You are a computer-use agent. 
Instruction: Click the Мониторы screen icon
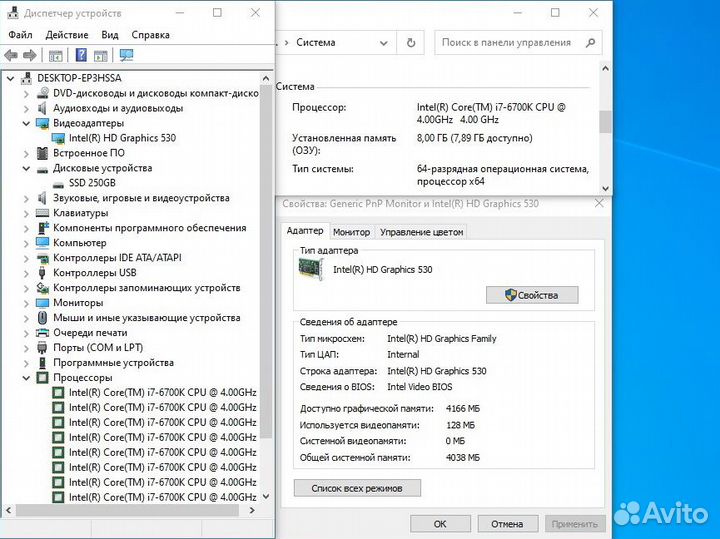tap(42, 303)
